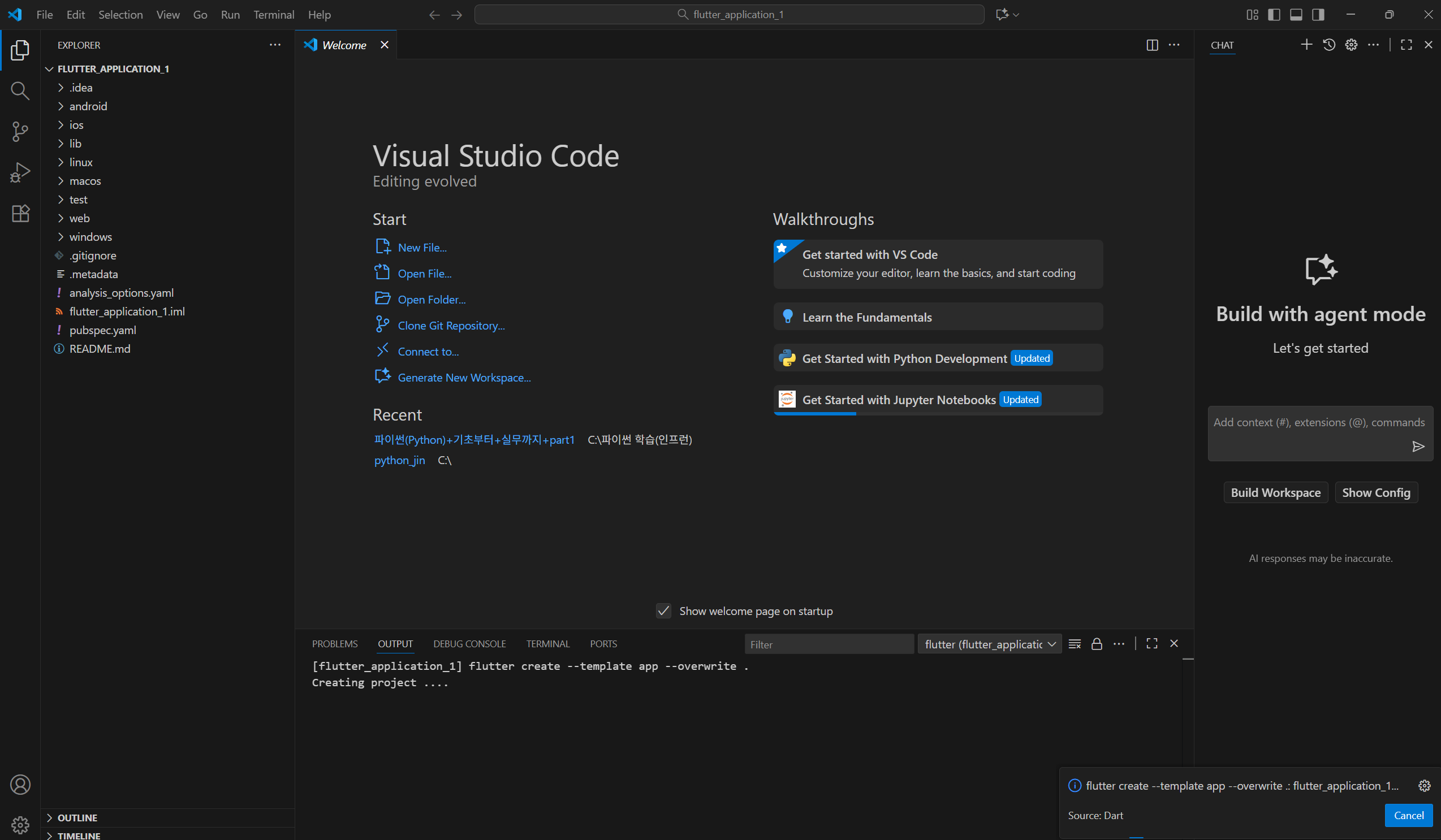Open the flutter output channel dropdown
1441x840 pixels.
click(989, 644)
